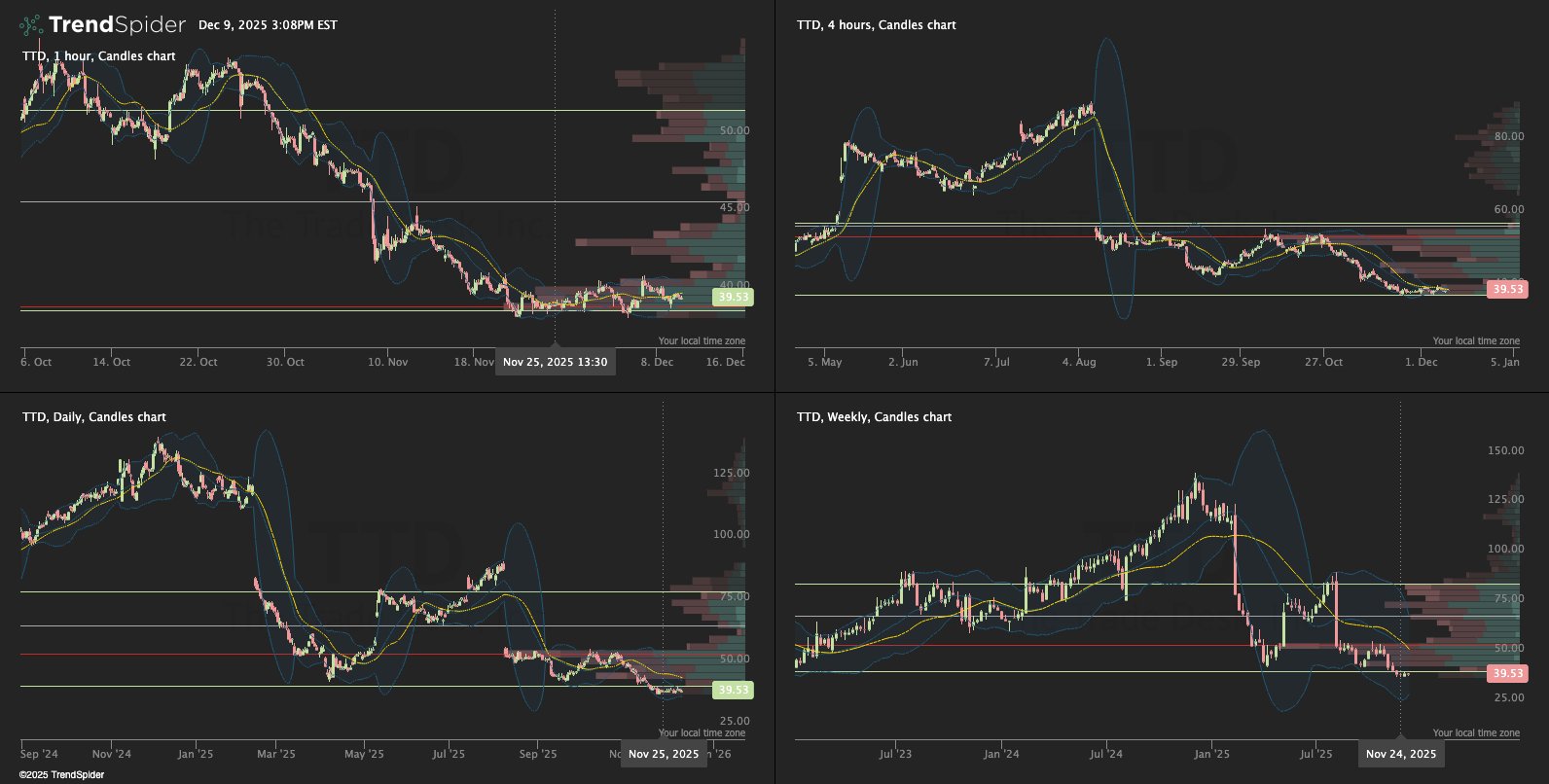Click 'Your local time zone' on Weekly chart
The image size is (1549, 784).
pos(1475,733)
